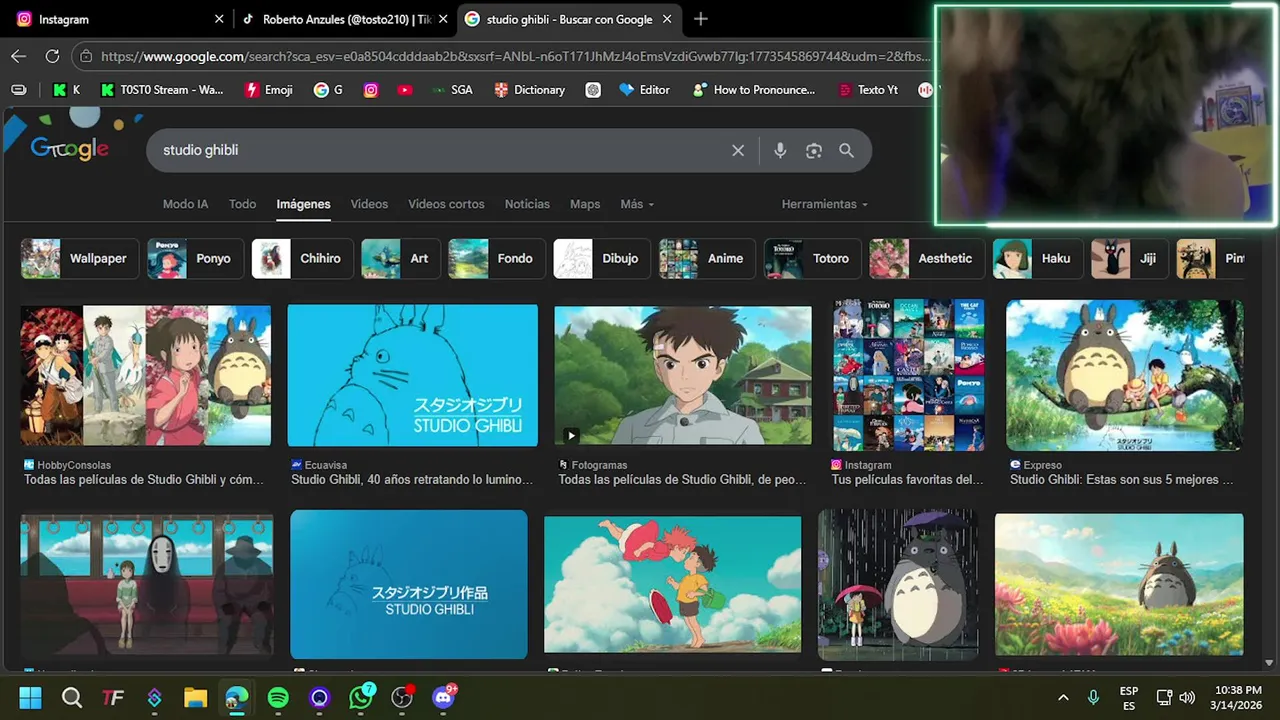Open Windows taskbar search
This screenshot has height=720, width=1280.
pyautogui.click(x=72, y=697)
